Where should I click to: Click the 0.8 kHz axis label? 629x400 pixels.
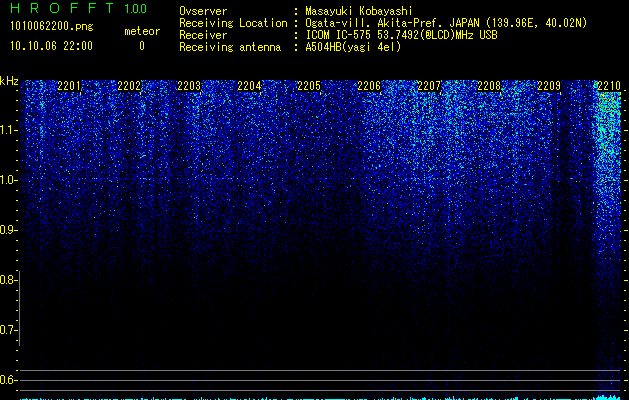click(x=8, y=280)
